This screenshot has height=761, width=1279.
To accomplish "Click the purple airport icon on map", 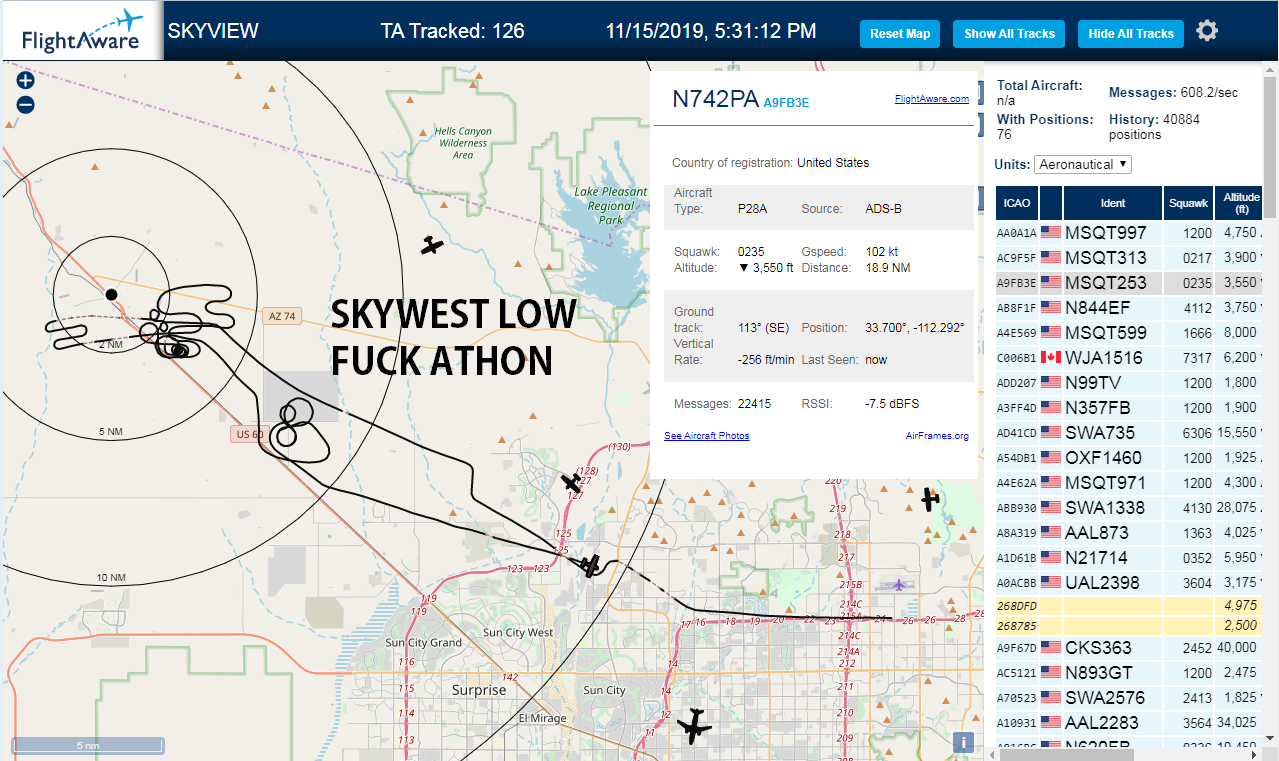I will coord(899,585).
